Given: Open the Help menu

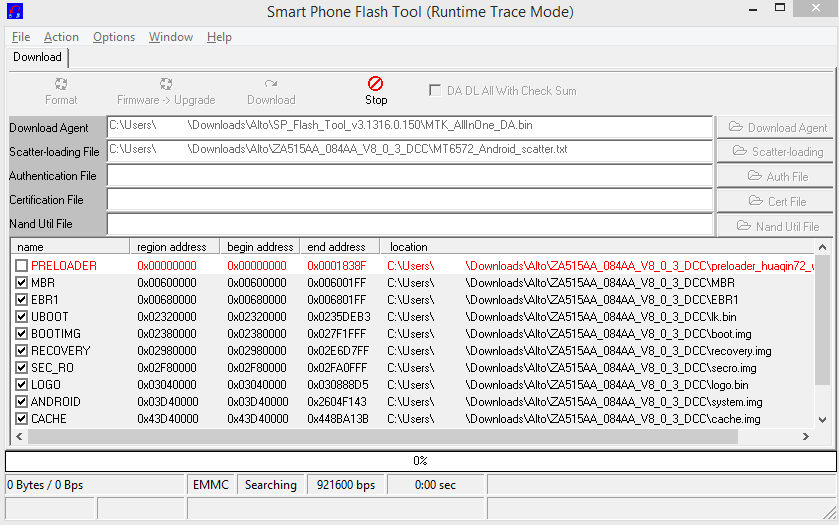Looking at the screenshot, I should [219, 37].
